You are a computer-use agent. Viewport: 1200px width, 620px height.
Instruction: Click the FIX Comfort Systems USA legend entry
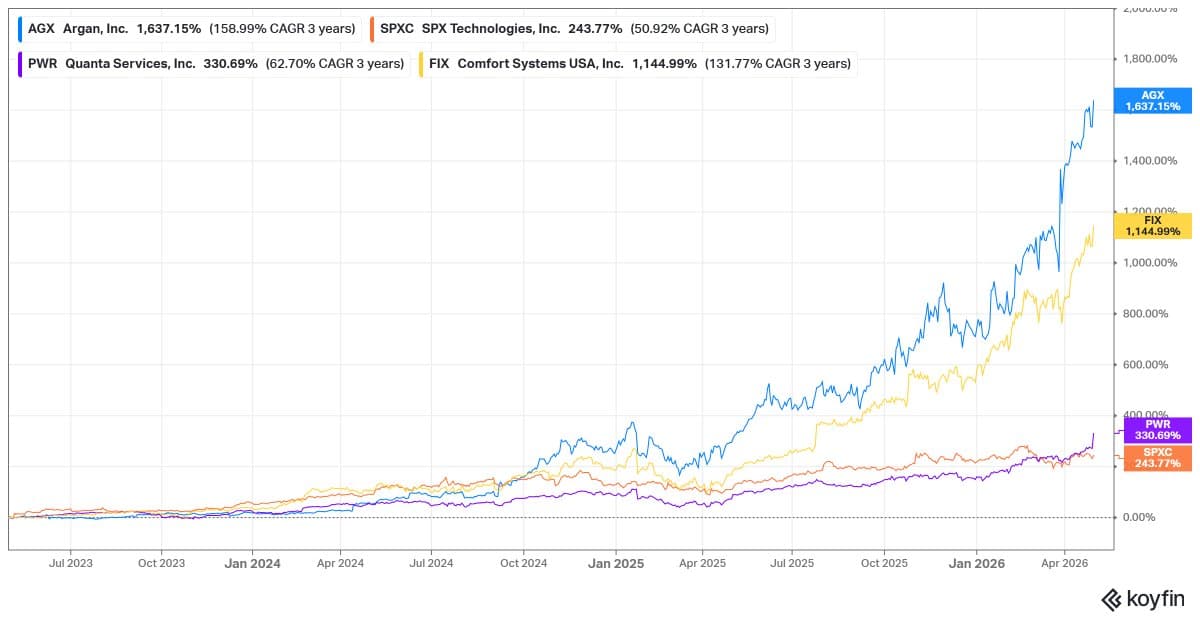[636, 64]
